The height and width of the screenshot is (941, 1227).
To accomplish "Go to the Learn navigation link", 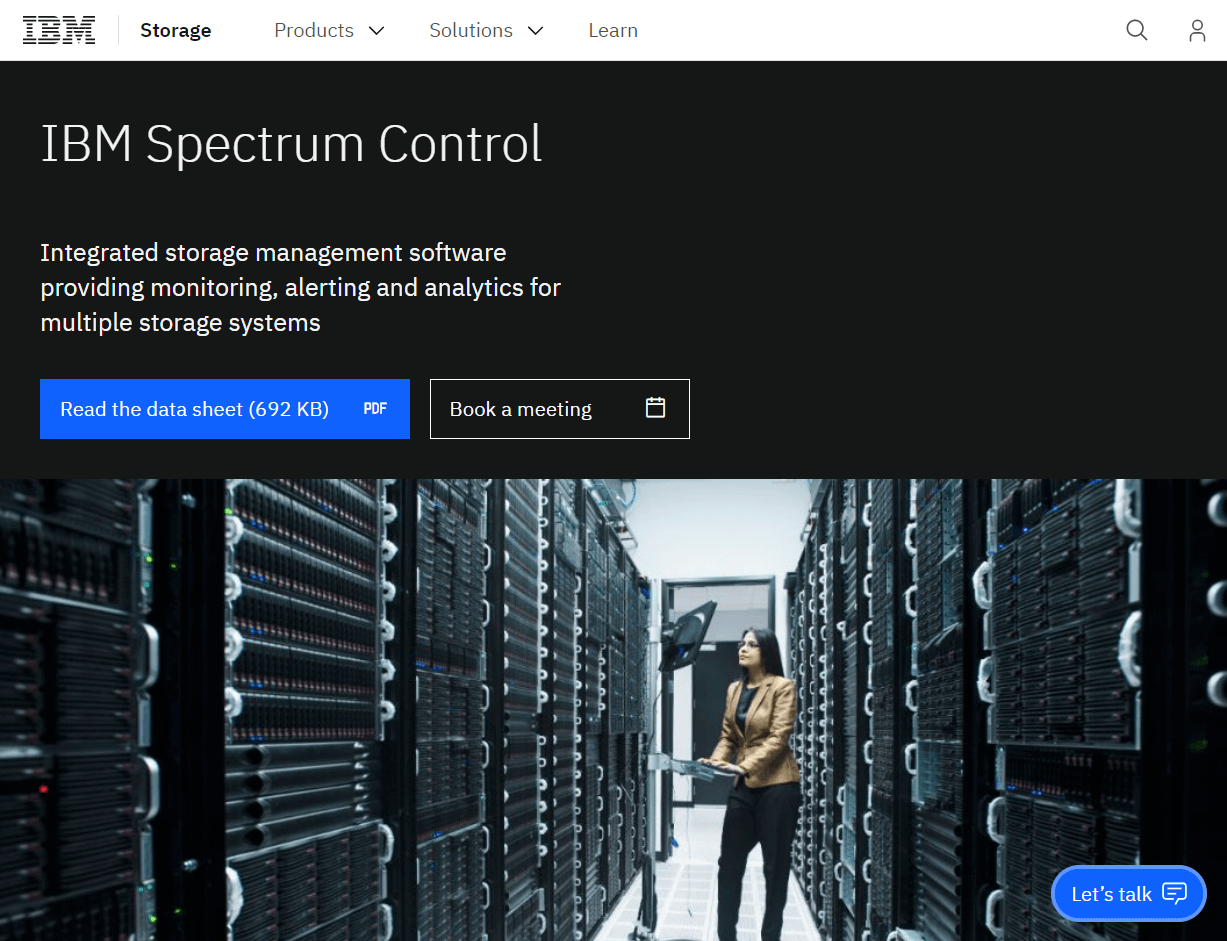I will pos(613,30).
